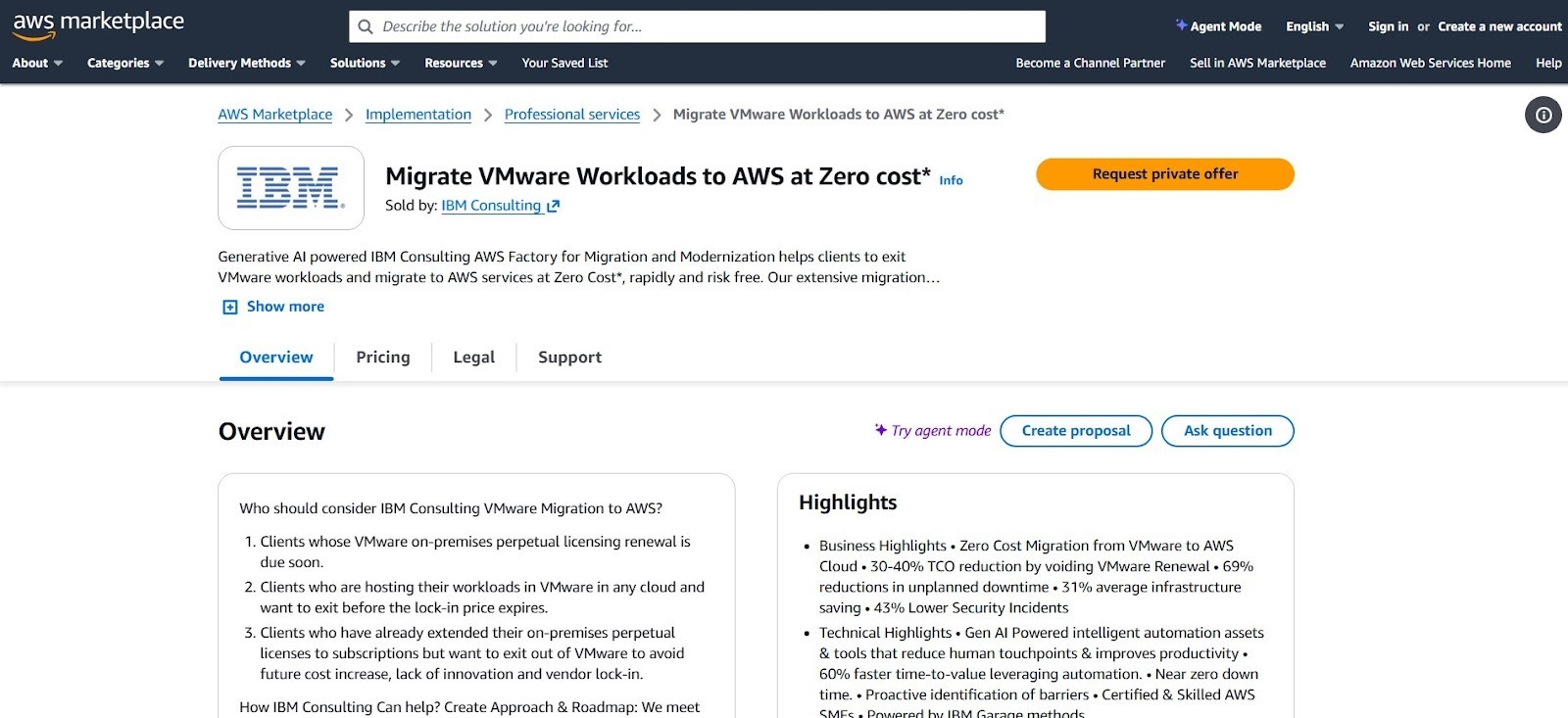Screen dimensions: 1568x718
Task: Click the Sign in link
Action: pyautogui.click(x=1388, y=26)
